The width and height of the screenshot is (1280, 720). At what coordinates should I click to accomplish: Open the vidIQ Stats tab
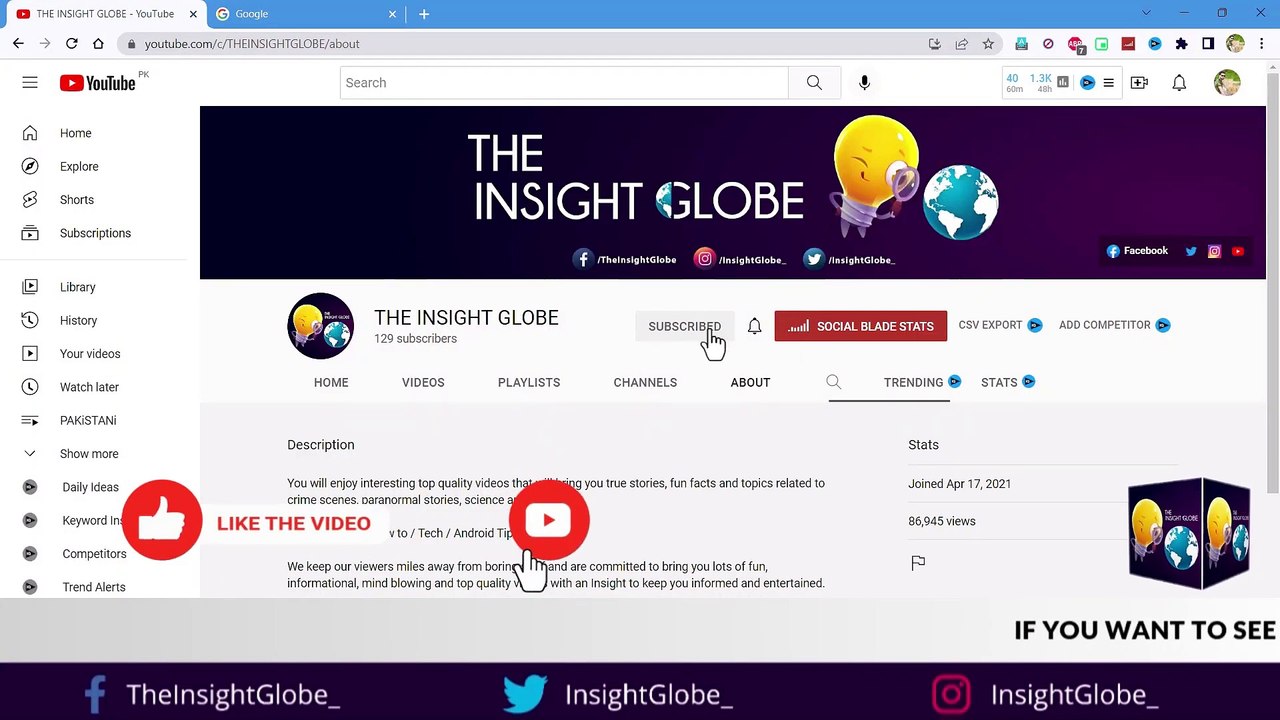tap(1007, 382)
